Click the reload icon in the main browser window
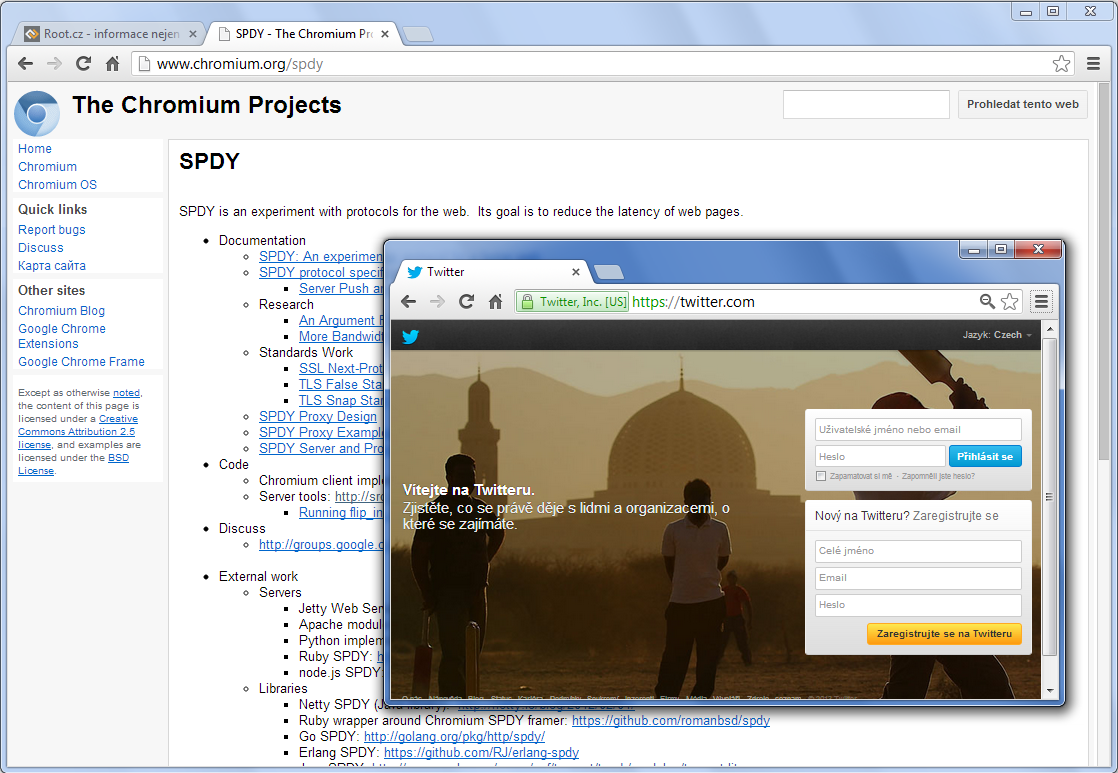The width and height of the screenshot is (1118, 773). 84,62
